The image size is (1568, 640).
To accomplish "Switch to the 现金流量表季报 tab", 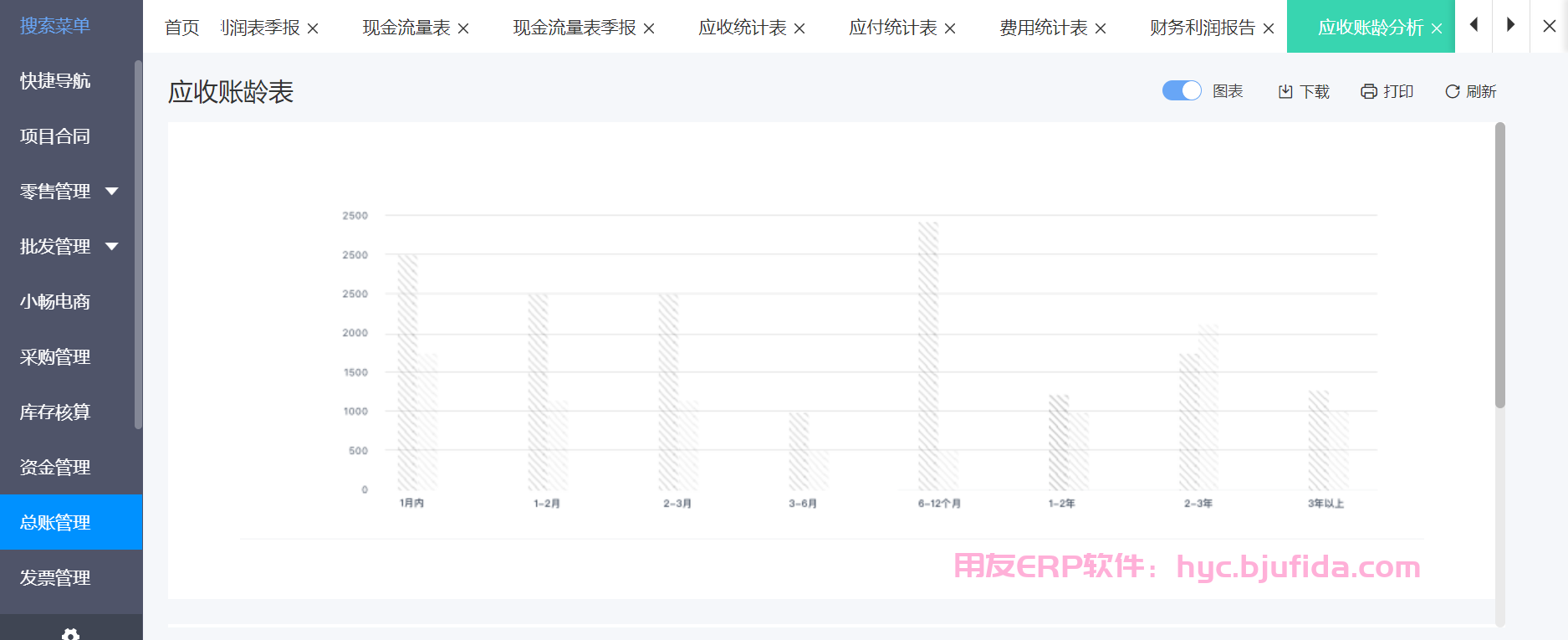I will [575, 28].
